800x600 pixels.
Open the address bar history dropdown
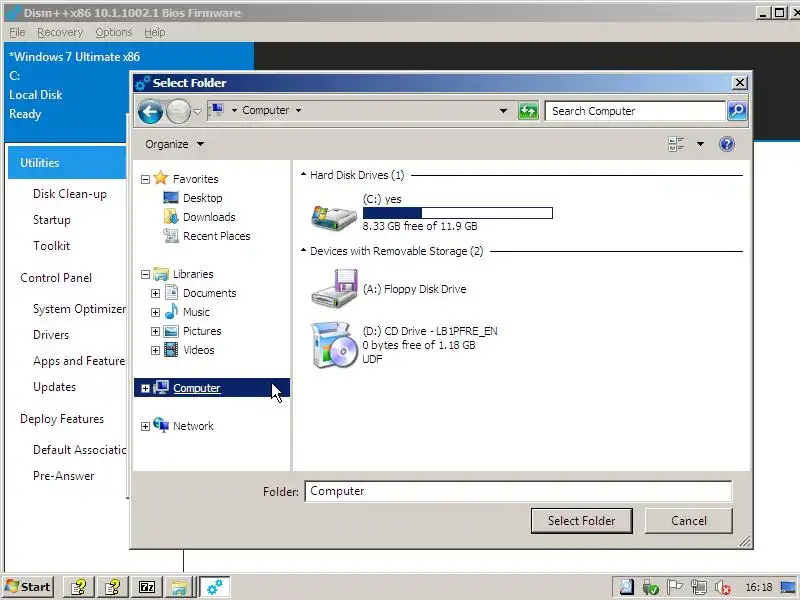click(503, 111)
